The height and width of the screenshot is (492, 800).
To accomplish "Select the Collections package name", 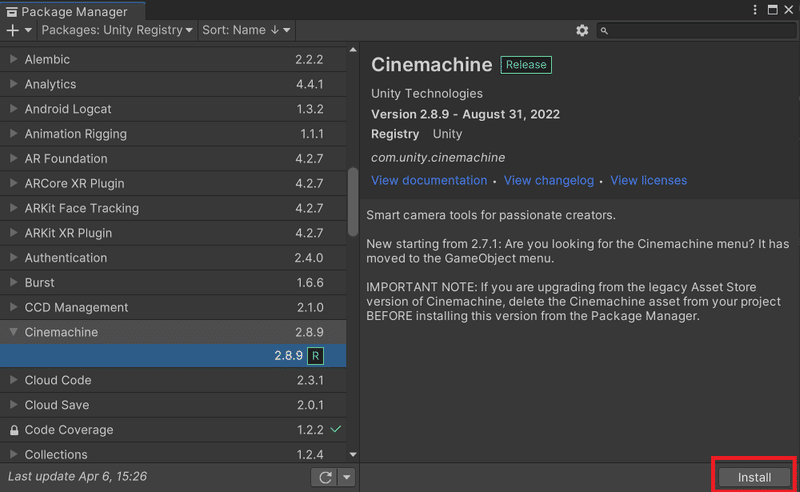I will pyautogui.click(x=56, y=454).
